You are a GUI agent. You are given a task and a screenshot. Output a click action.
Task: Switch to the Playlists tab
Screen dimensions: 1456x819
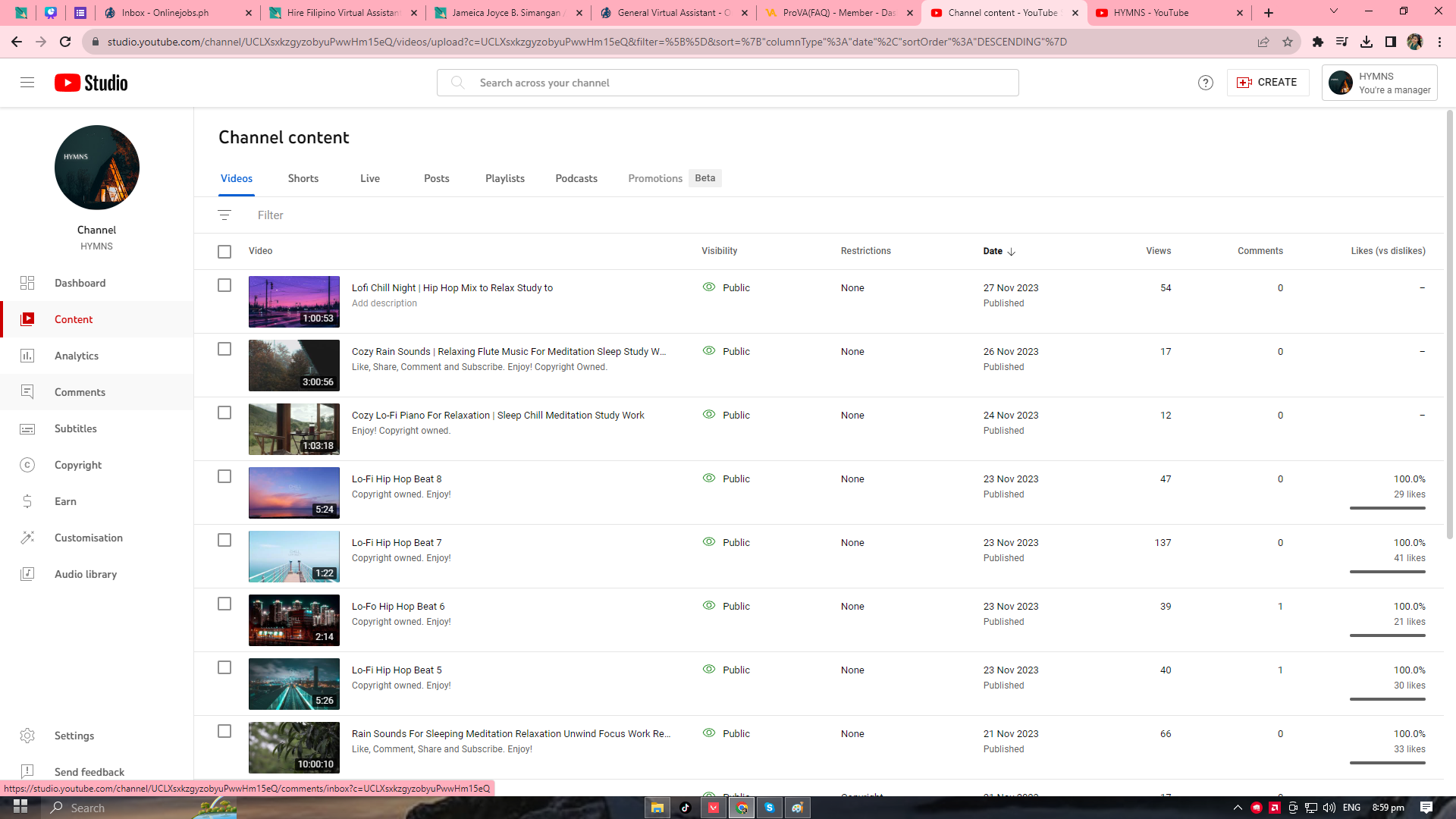(504, 178)
